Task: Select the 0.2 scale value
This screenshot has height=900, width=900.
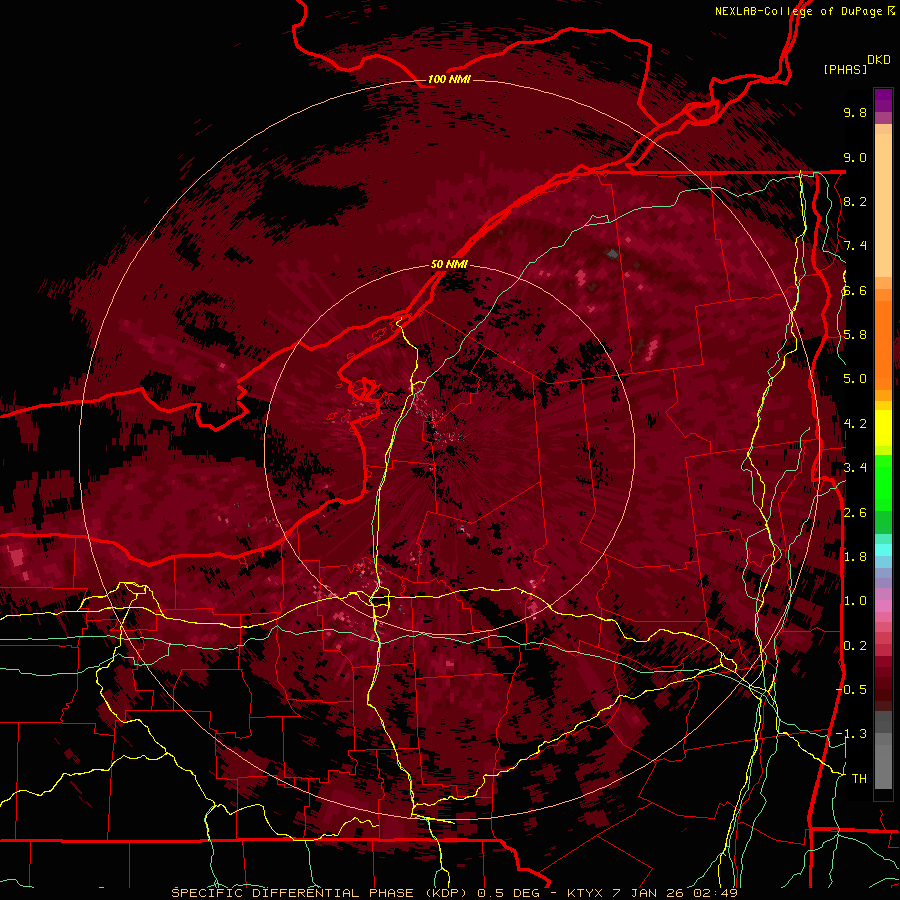Action: point(855,645)
